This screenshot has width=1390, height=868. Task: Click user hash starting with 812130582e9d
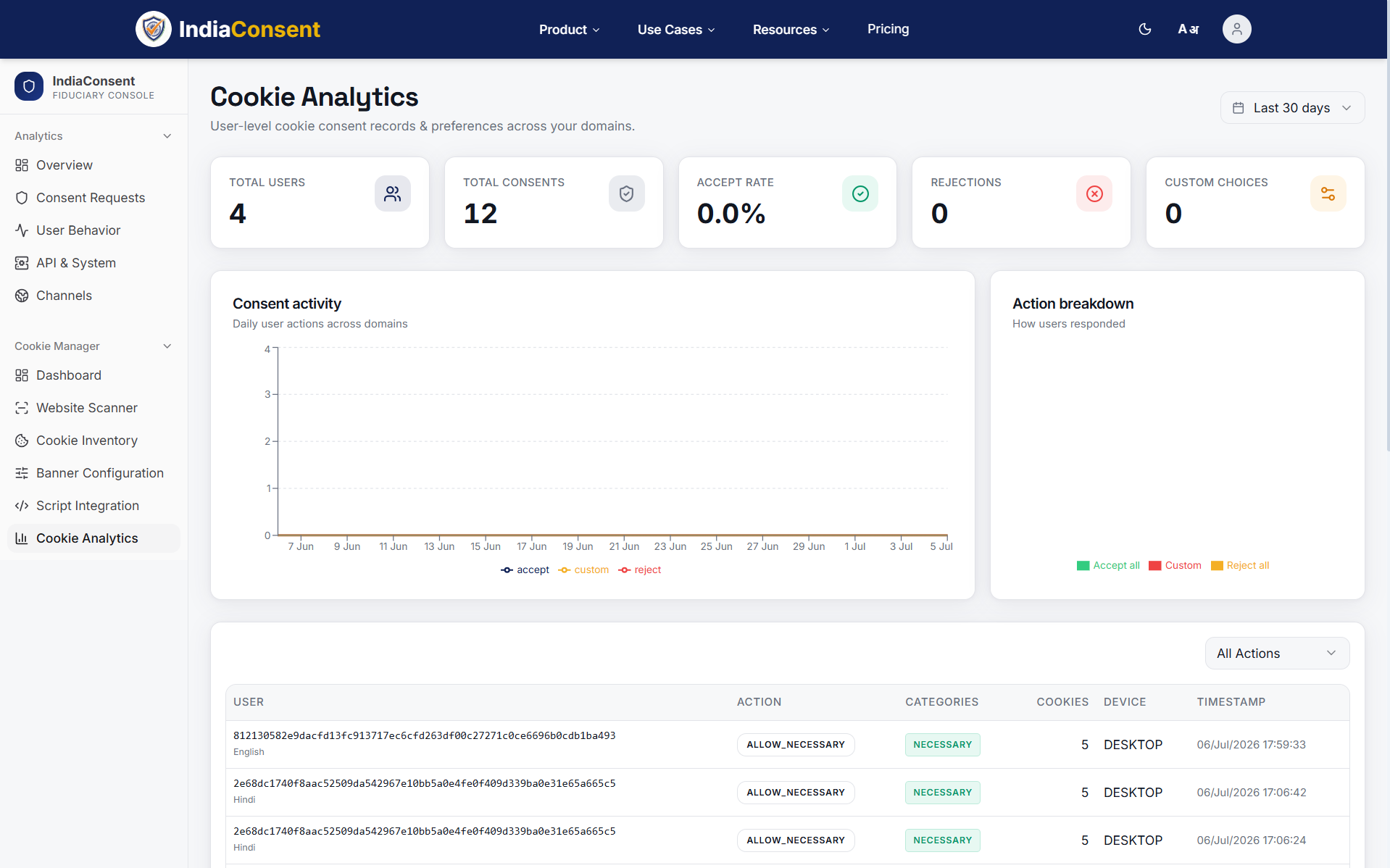click(x=424, y=735)
